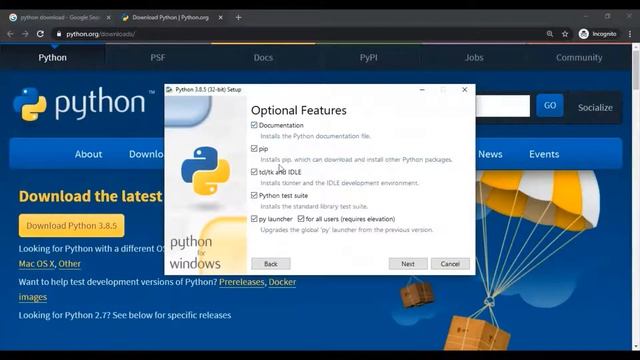Bookmark this page with the star icon

pos(565,34)
